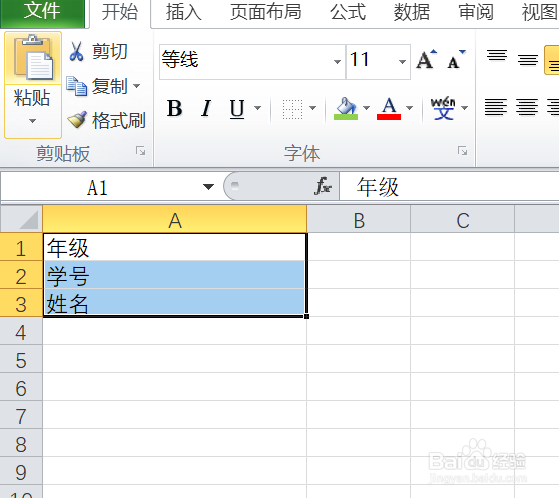Decrease font size with small A
The height and width of the screenshot is (498, 559).
tap(456, 60)
